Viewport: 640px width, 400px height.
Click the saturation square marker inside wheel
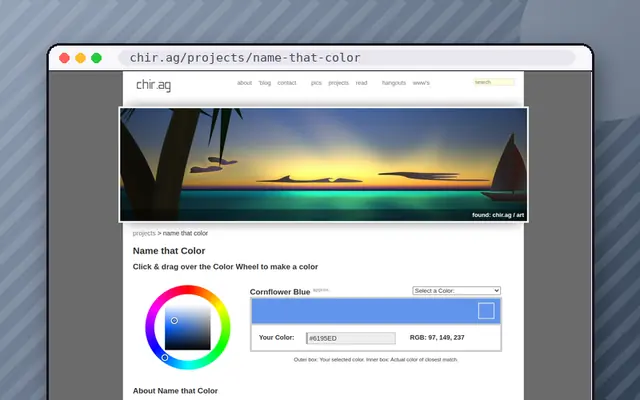[x=174, y=321]
